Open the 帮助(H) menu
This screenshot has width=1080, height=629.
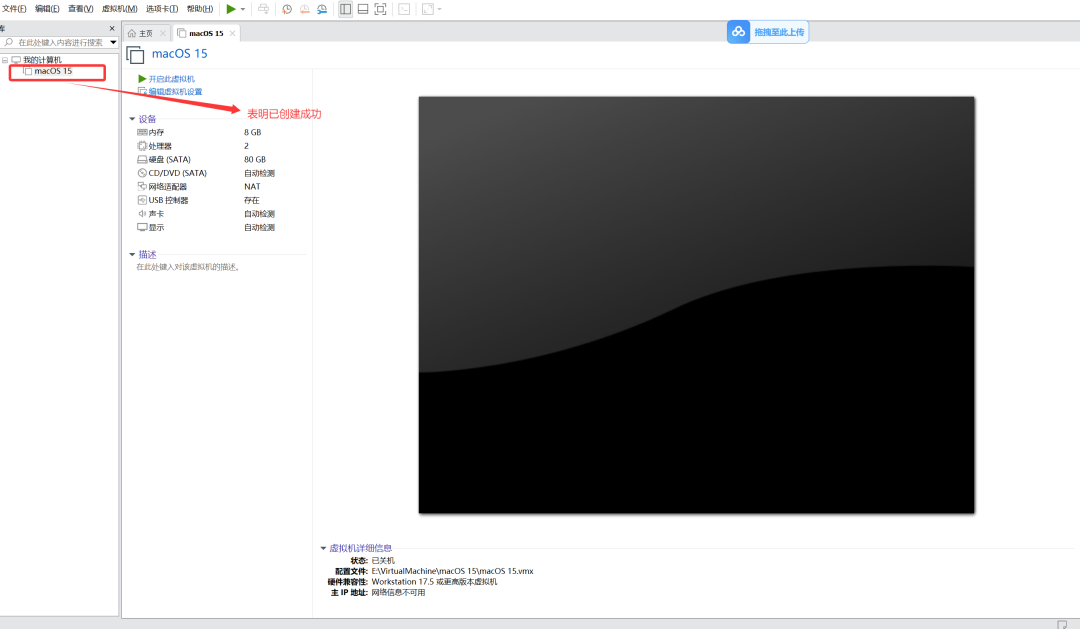[x=200, y=9]
